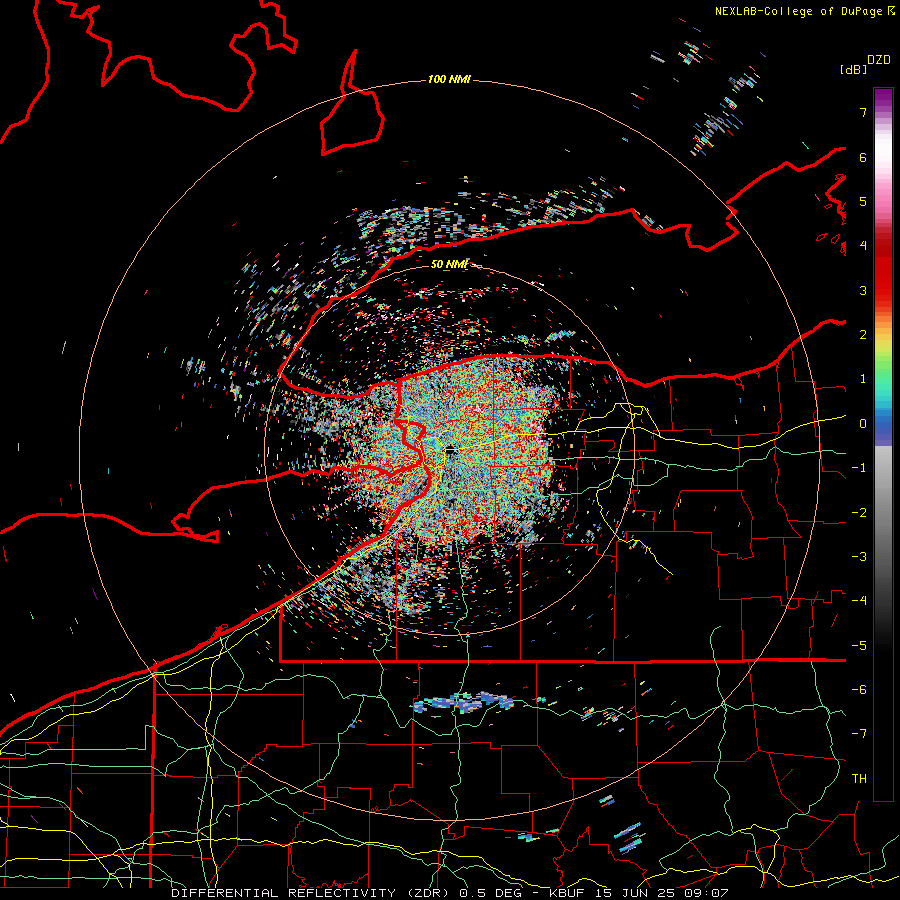Click the ZDR color scale bar

coord(883,444)
